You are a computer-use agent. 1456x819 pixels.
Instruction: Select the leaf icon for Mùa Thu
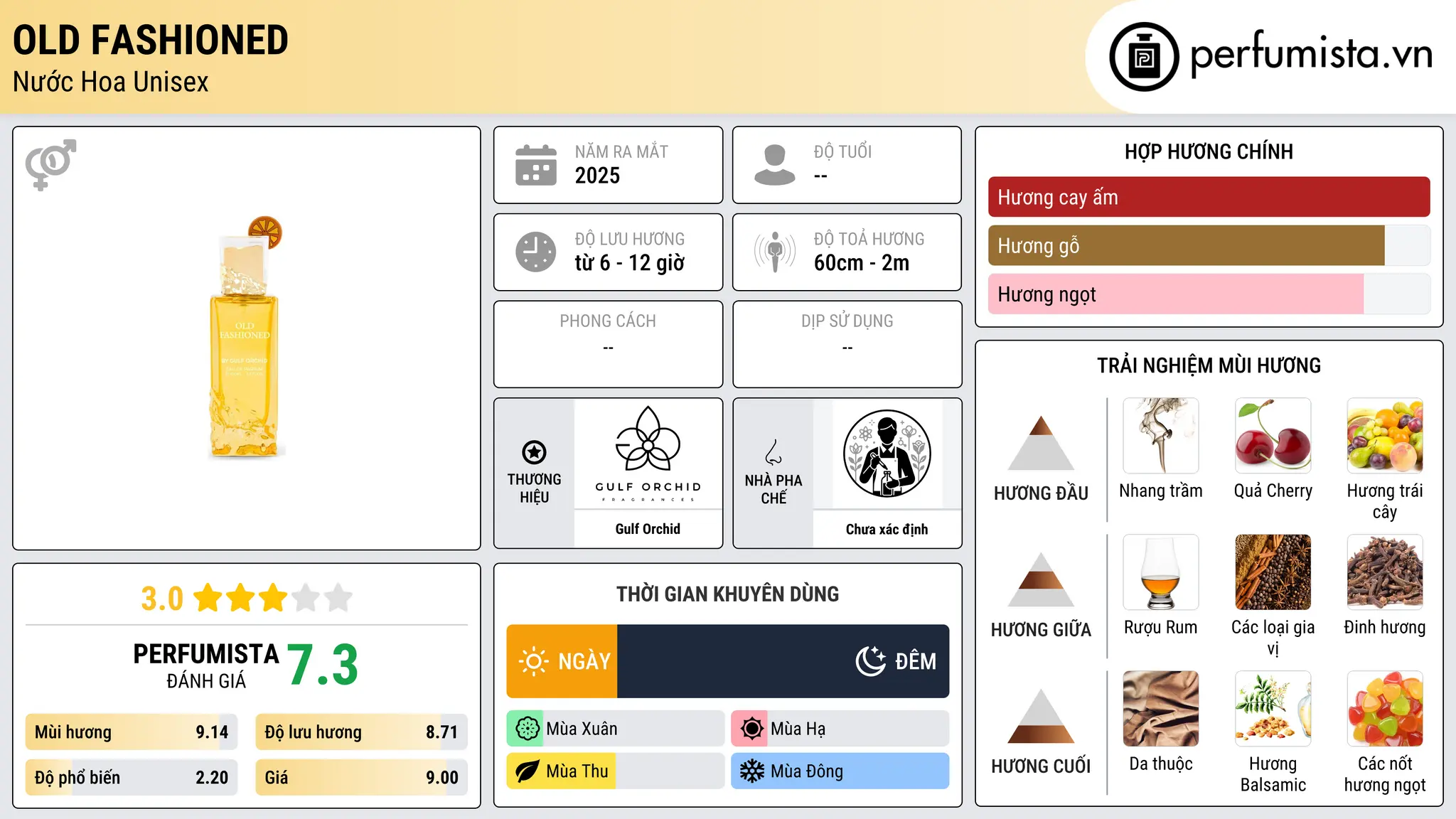point(527,771)
